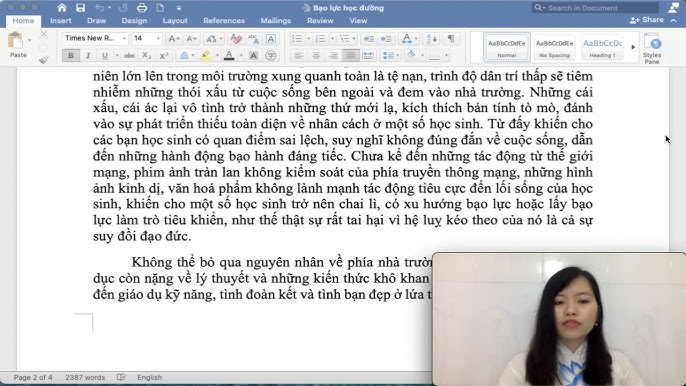
Task: Open the Change Case menu
Action: 214,39
